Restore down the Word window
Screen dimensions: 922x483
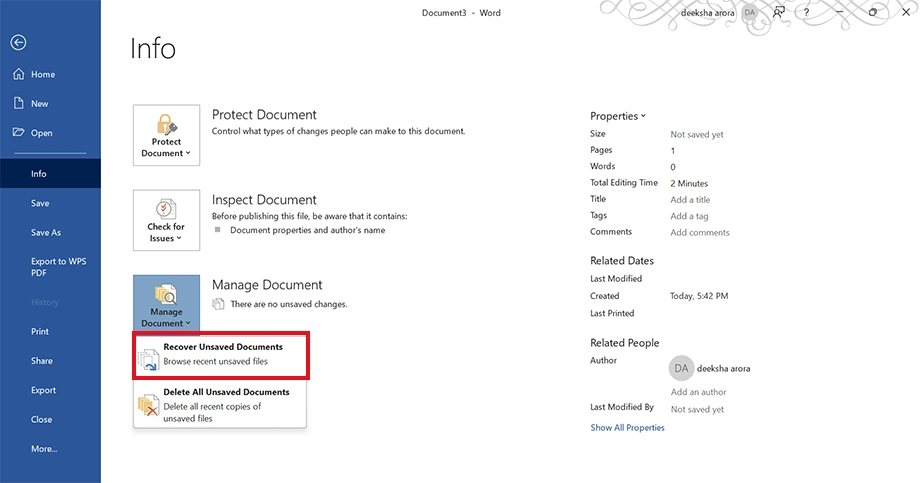(x=873, y=12)
